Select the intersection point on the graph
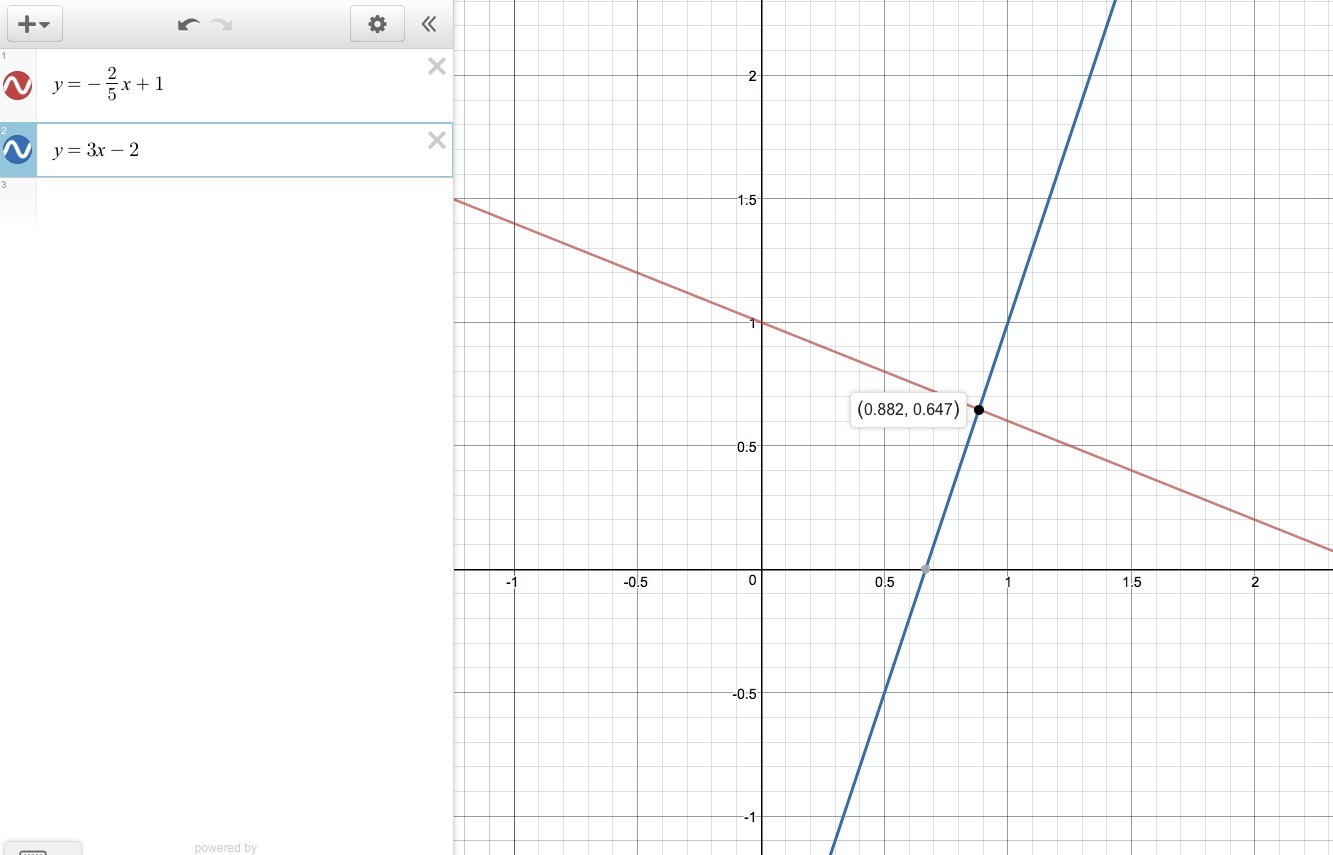 tap(979, 410)
